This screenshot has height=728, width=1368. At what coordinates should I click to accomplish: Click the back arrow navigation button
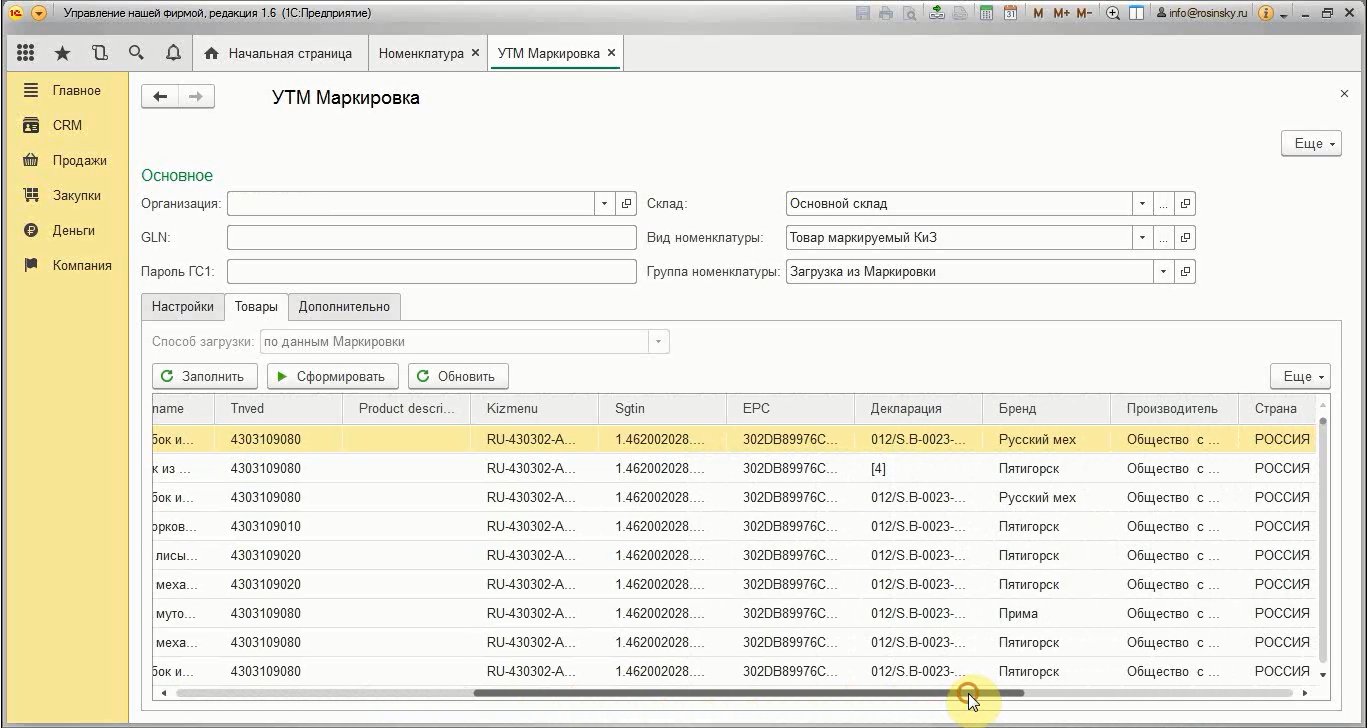pyautogui.click(x=160, y=97)
